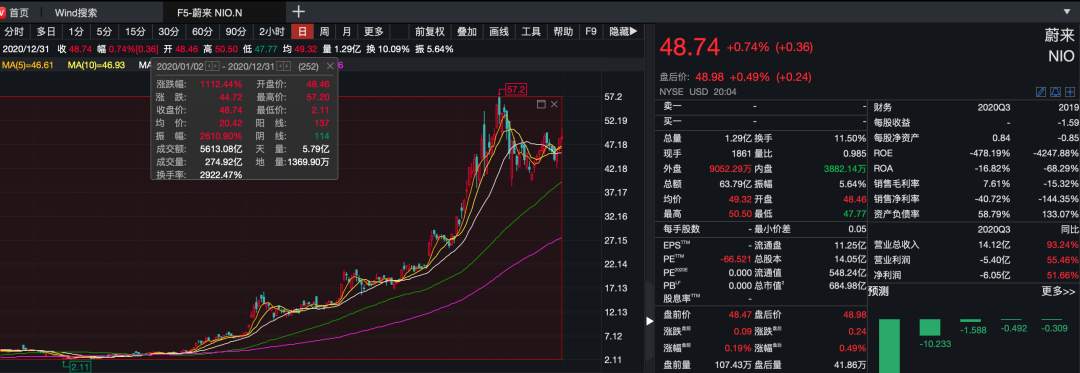Open the 画线 drawing menu
The height and width of the screenshot is (373, 1080).
[x=499, y=32]
